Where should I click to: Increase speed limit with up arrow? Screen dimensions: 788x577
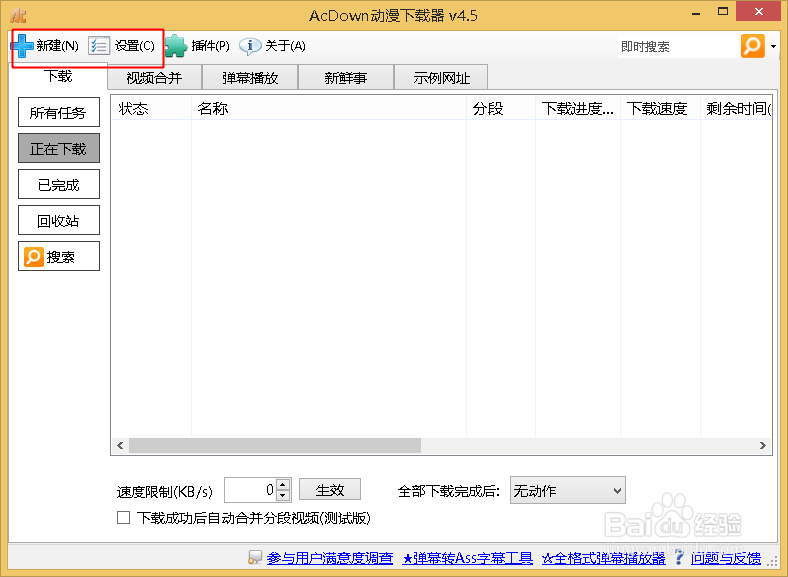click(x=283, y=485)
